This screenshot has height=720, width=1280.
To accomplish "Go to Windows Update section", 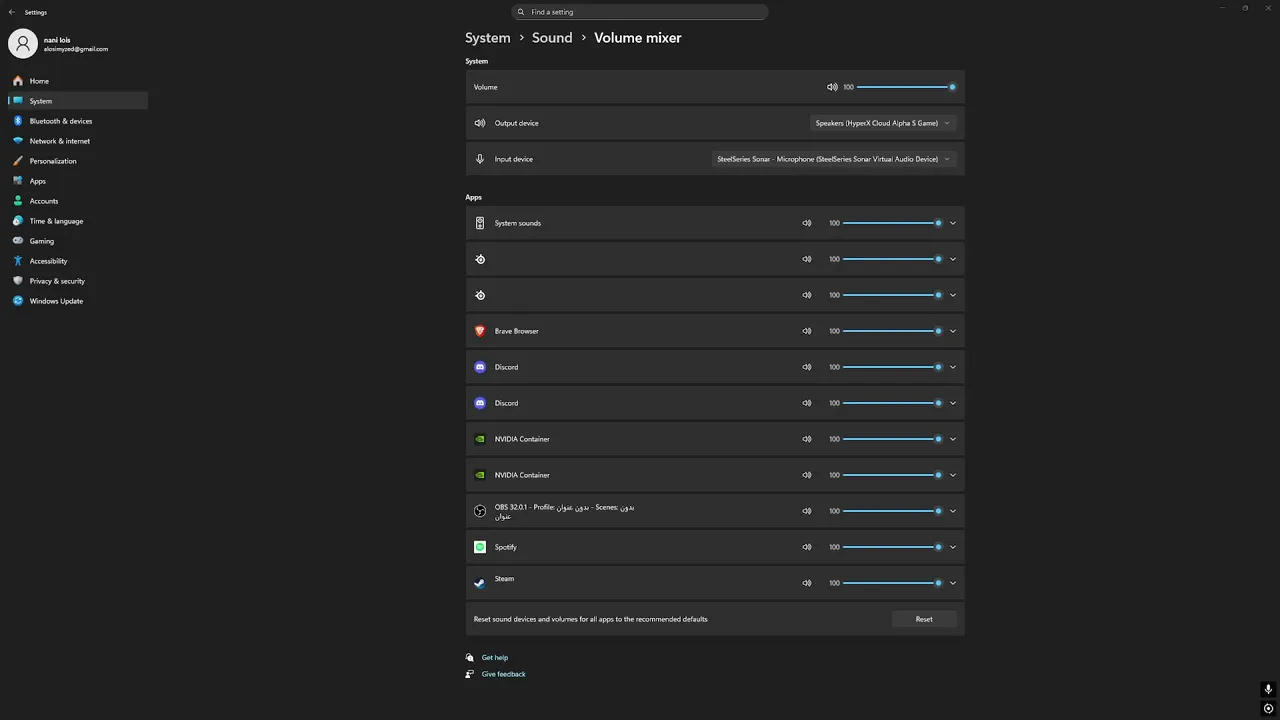I will (56, 301).
